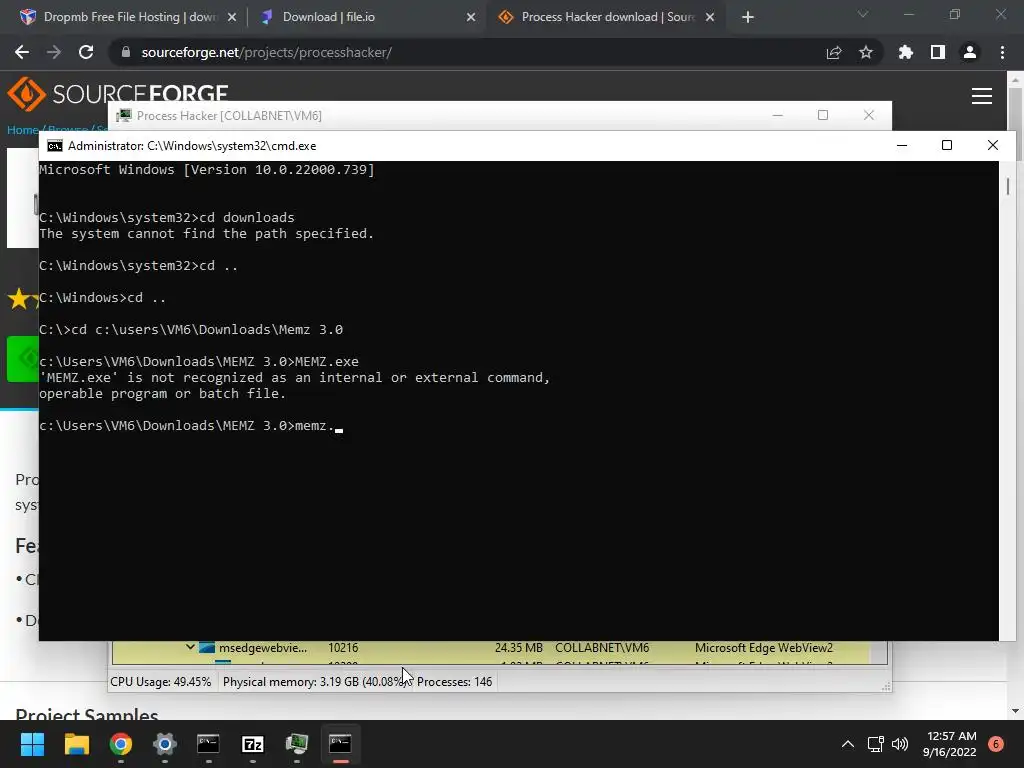Click PID 10216 in Process Hacker
This screenshot has width=1024, height=768.
[343, 648]
